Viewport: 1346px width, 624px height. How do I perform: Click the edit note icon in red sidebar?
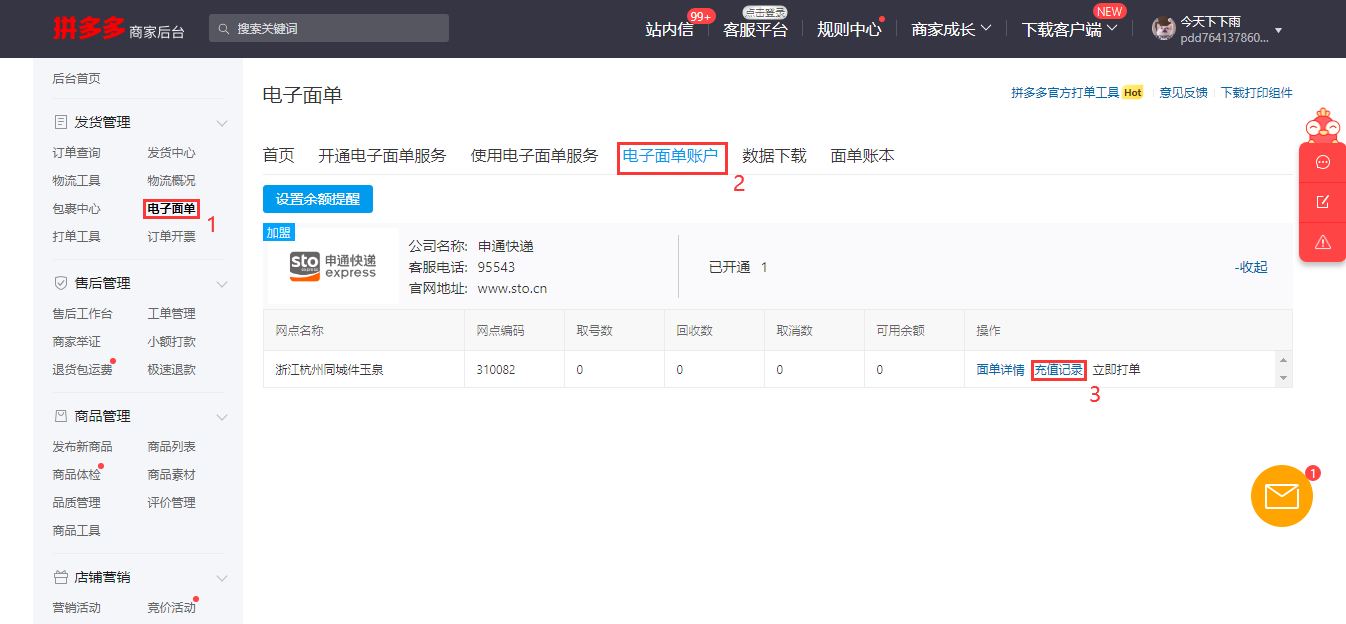click(1323, 202)
